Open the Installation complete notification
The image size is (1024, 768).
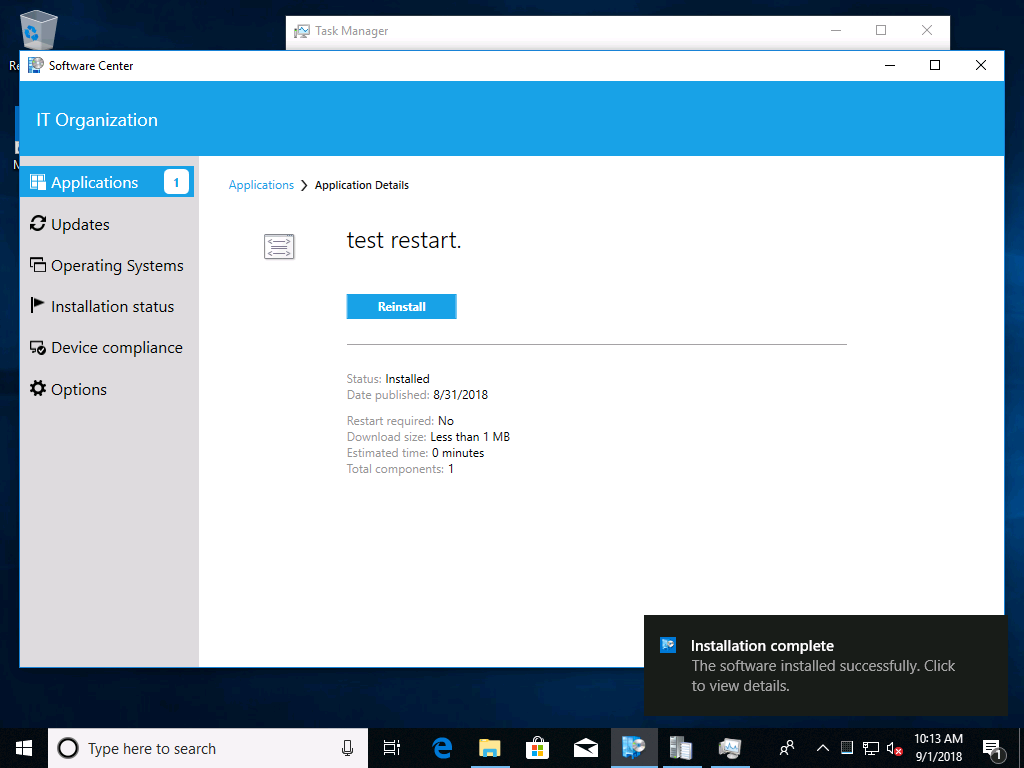click(825, 665)
